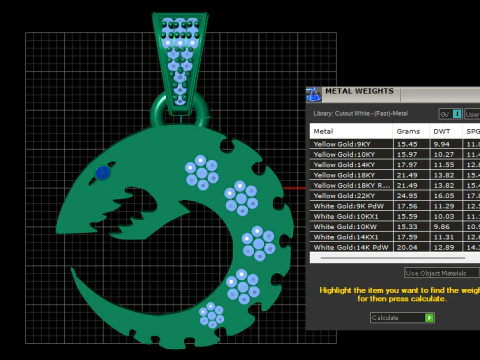The height and width of the screenshot is (360, 480).
Task: Click the 12.89 DWT cell
Action: tap(446, 248)
